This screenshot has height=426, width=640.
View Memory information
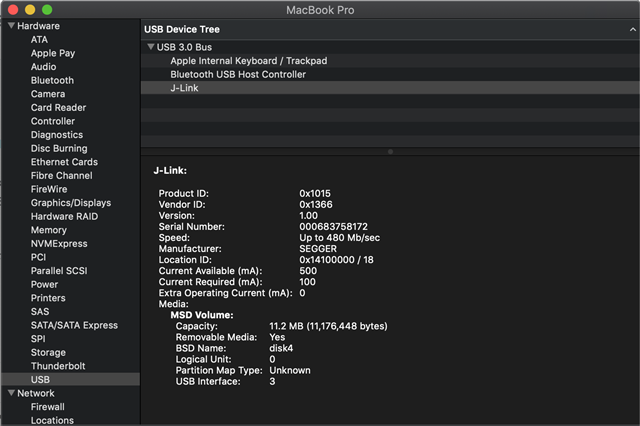coord(49,230)
